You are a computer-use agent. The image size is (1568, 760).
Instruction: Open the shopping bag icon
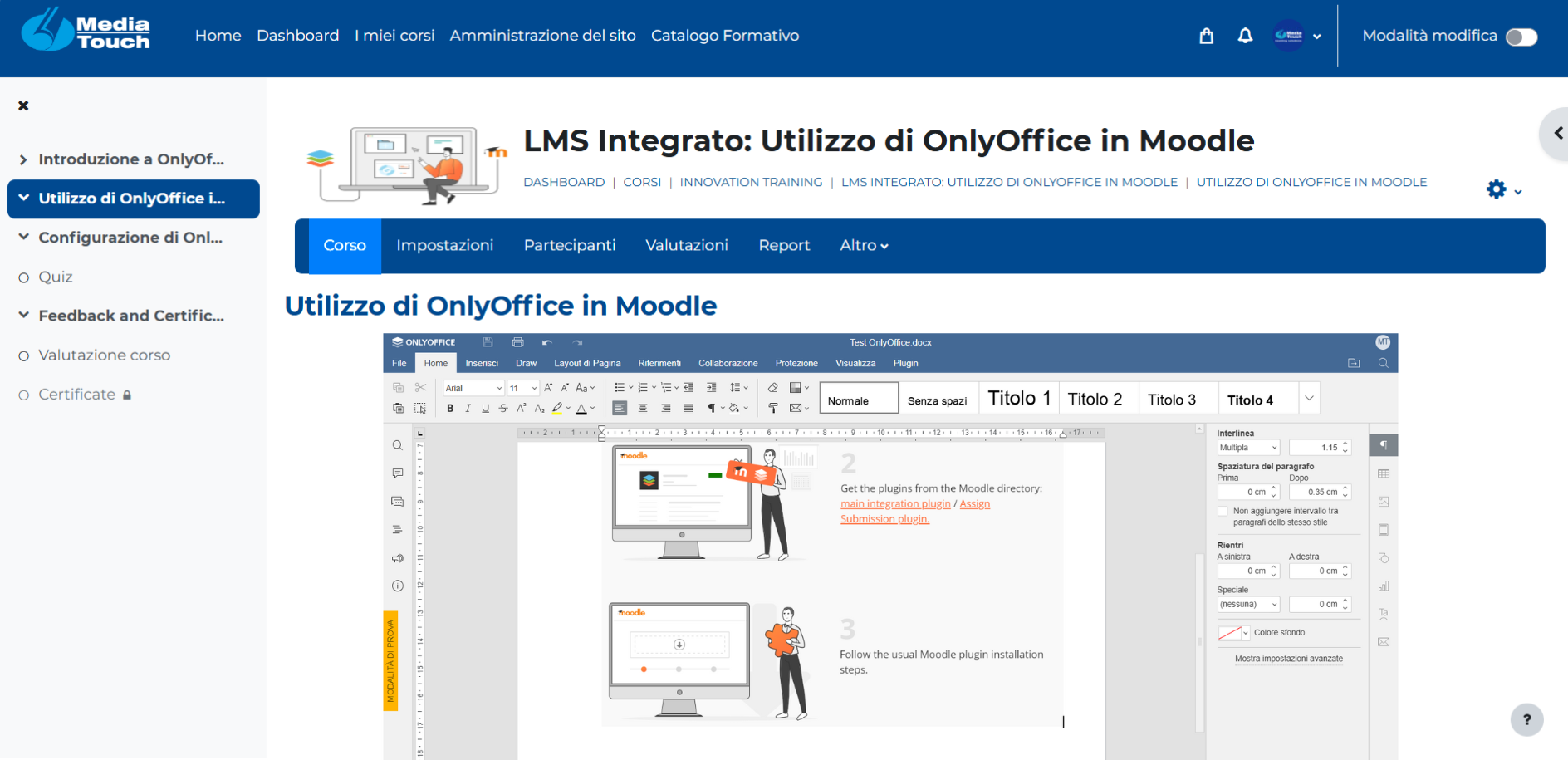pos(1207,36)
